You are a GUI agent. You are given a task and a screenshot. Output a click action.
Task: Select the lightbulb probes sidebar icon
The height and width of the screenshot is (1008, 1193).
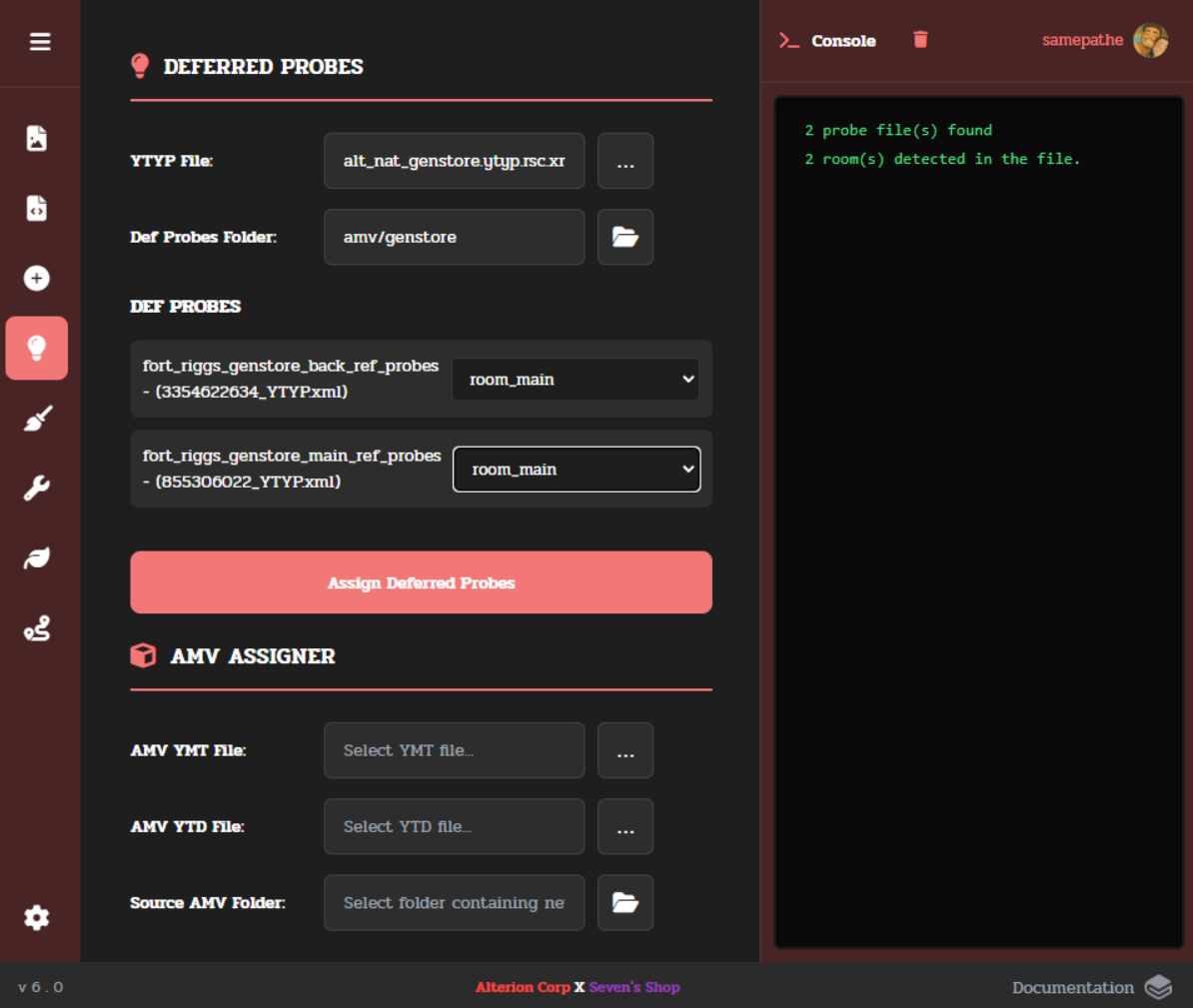[x=37, y=348]
